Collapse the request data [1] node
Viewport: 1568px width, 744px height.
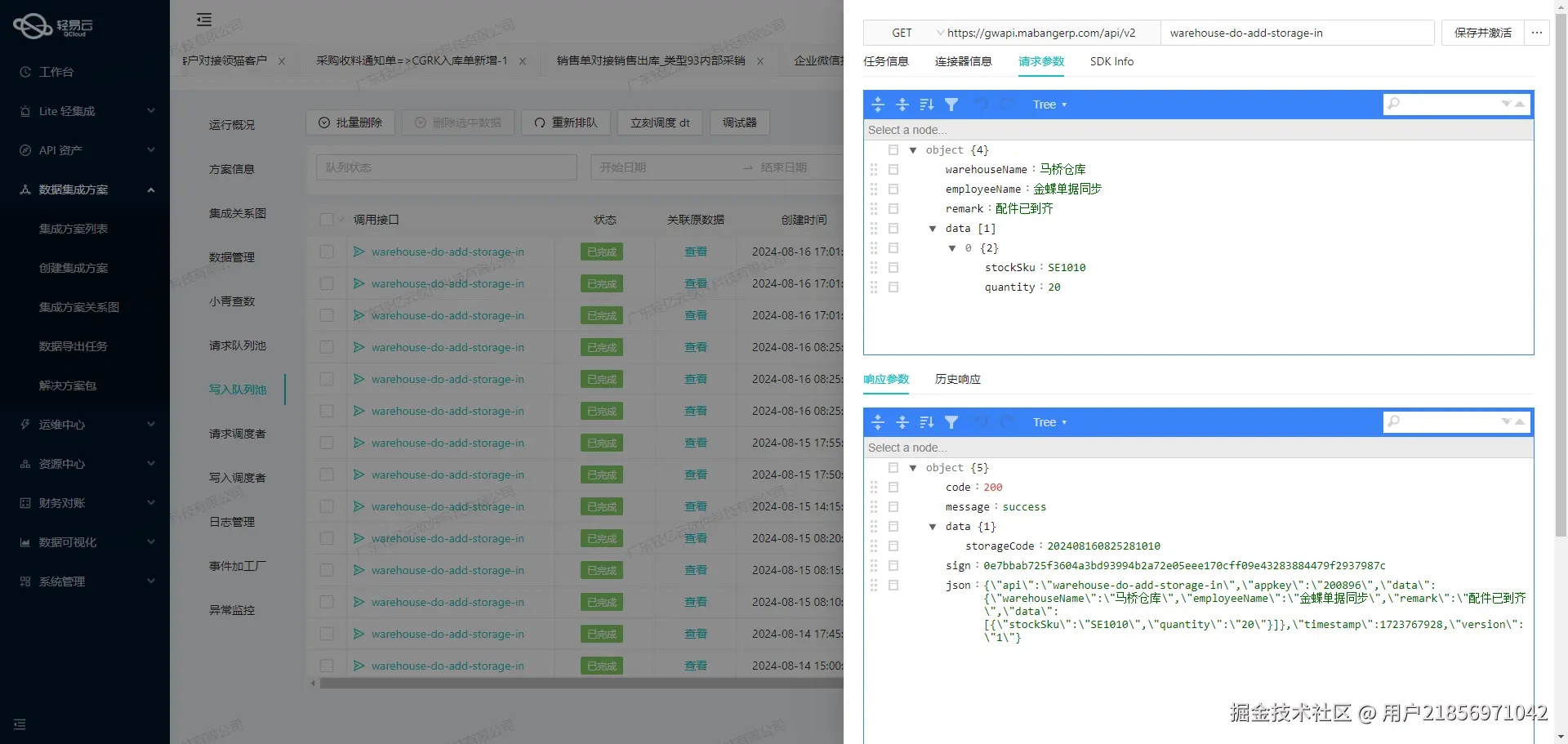tap(933, 229)
